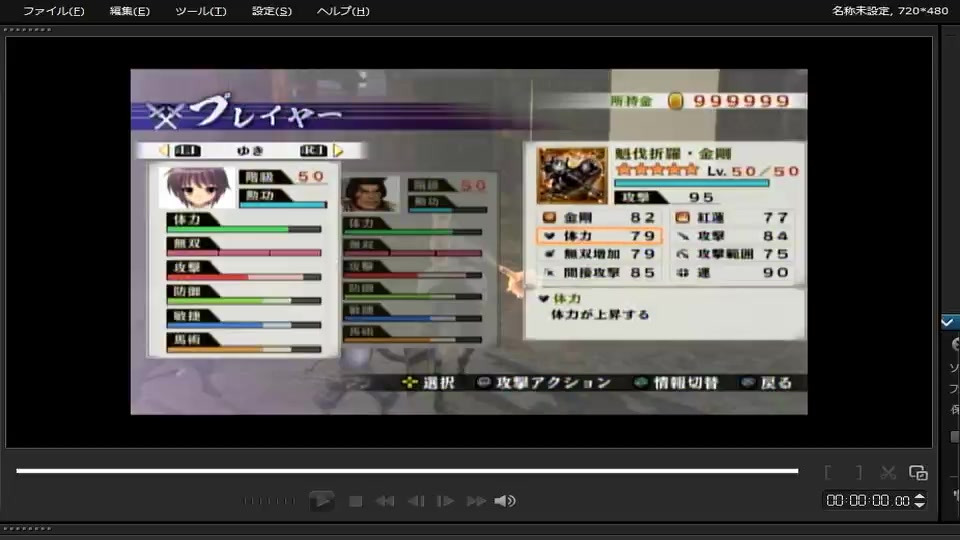Click the scissors cut clip icon
960x540 pixels.
888,473
